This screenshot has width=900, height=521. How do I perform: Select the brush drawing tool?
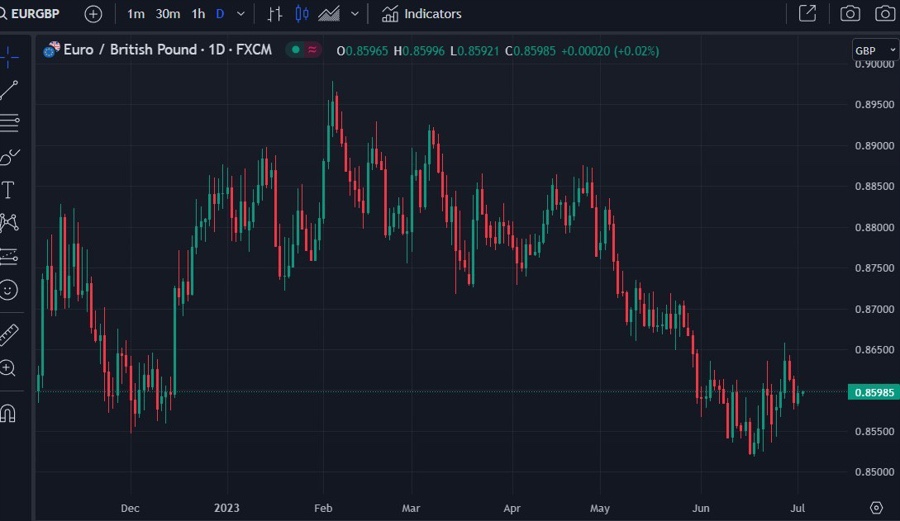[9, 157]
